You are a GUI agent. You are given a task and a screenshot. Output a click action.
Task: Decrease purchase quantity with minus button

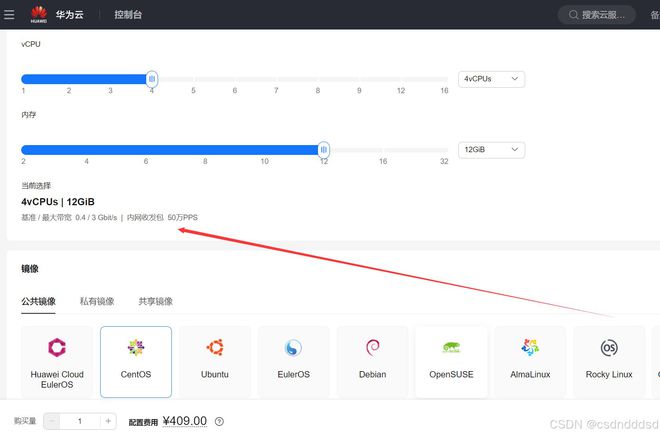pyautogui.click(x=52, y=421)
